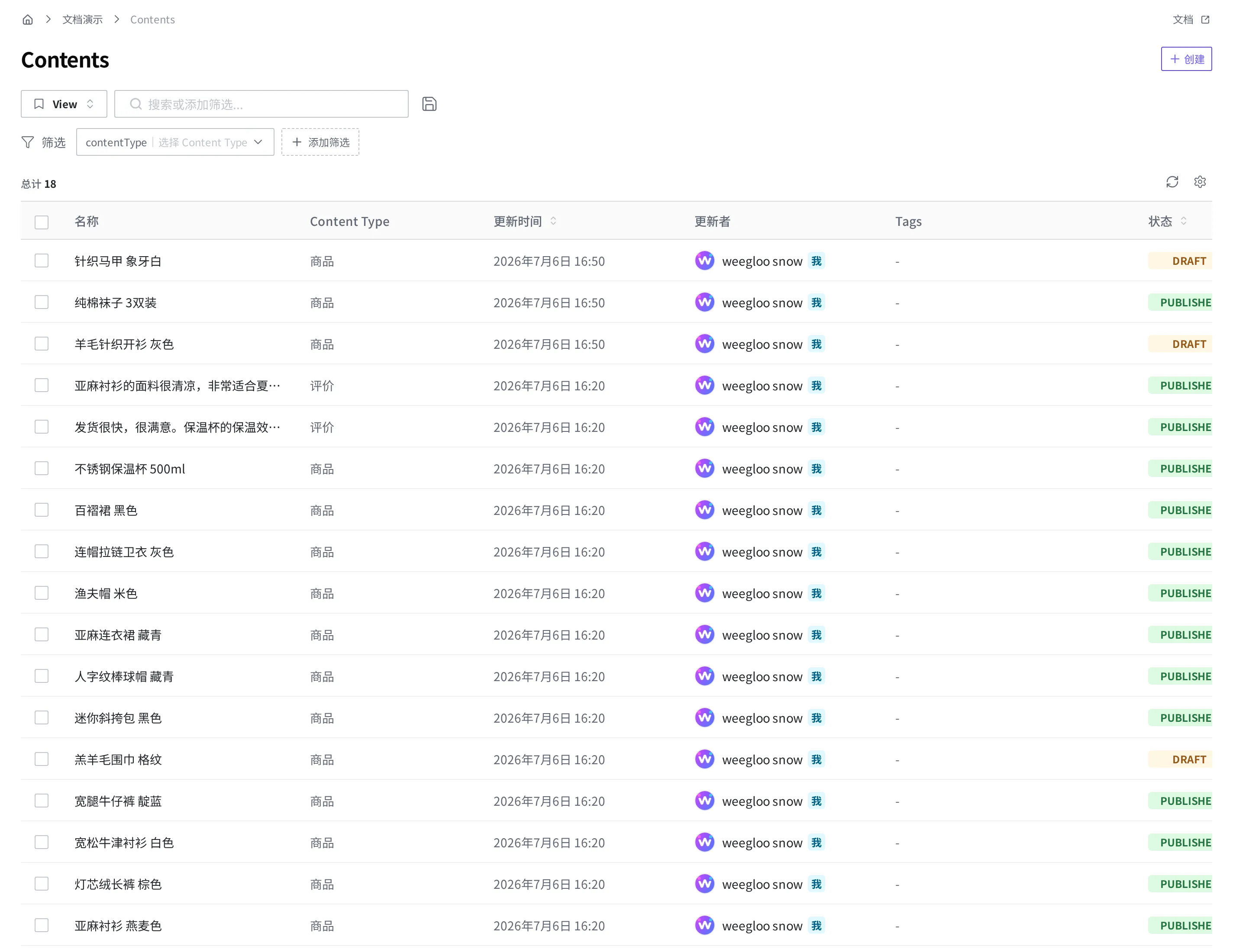Click the magnifier icon in search box

click(136, 104)
